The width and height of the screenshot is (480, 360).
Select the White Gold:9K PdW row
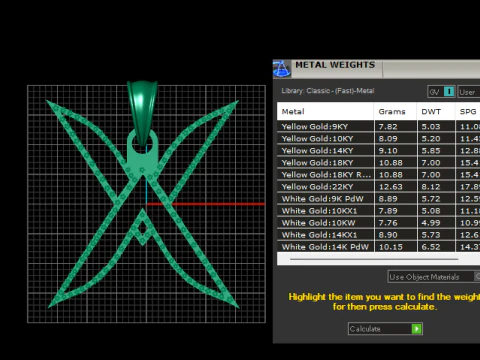point(378,198)
